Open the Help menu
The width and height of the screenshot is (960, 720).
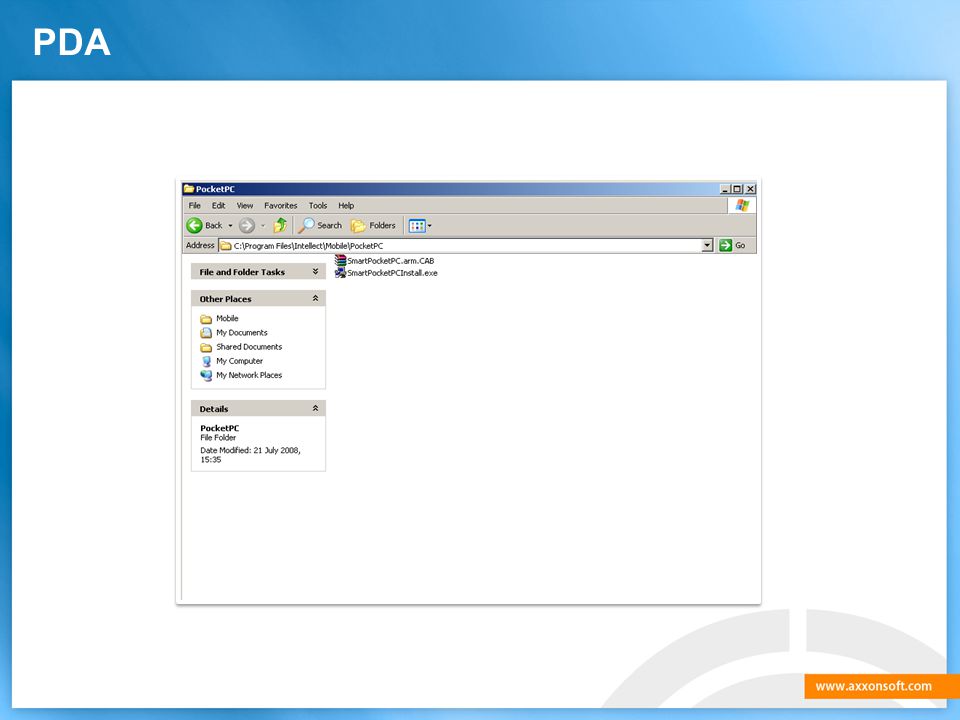pyautogui.click(x=346, y=206)
